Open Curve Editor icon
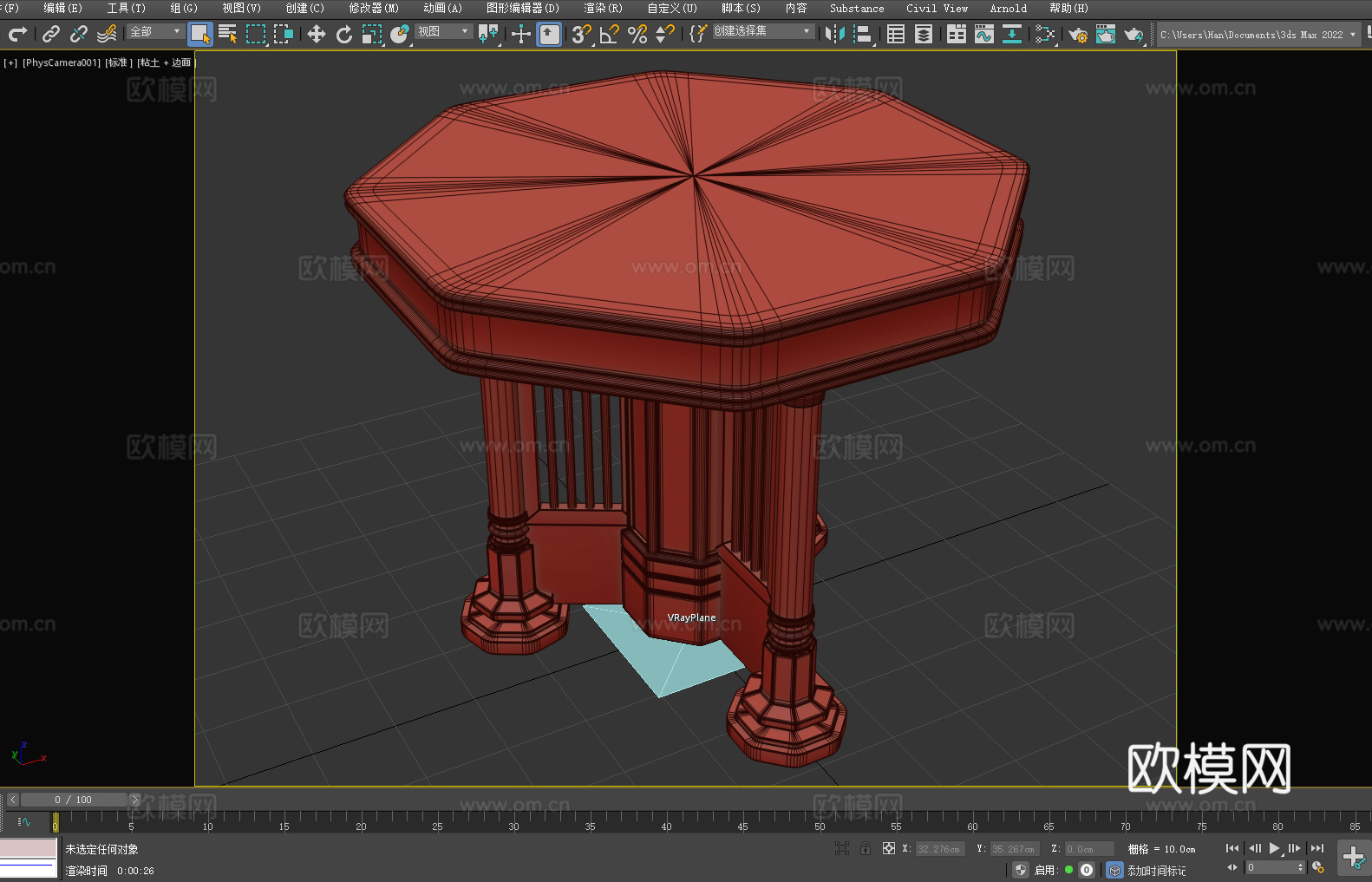This screenshot has height=882, width=1372. click(984, 35)
